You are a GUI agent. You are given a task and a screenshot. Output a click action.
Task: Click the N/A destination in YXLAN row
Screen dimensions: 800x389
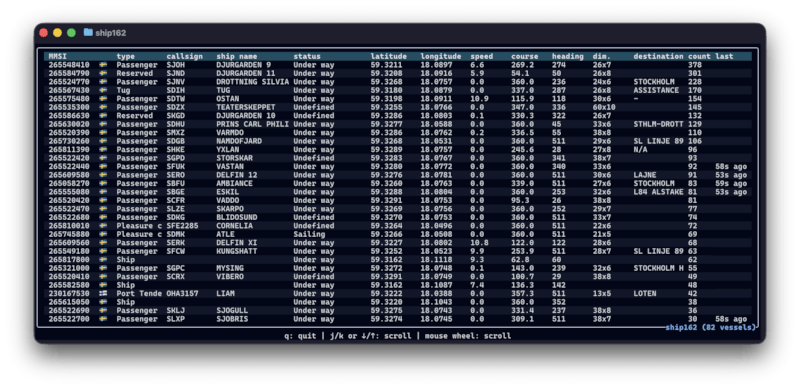640,150
